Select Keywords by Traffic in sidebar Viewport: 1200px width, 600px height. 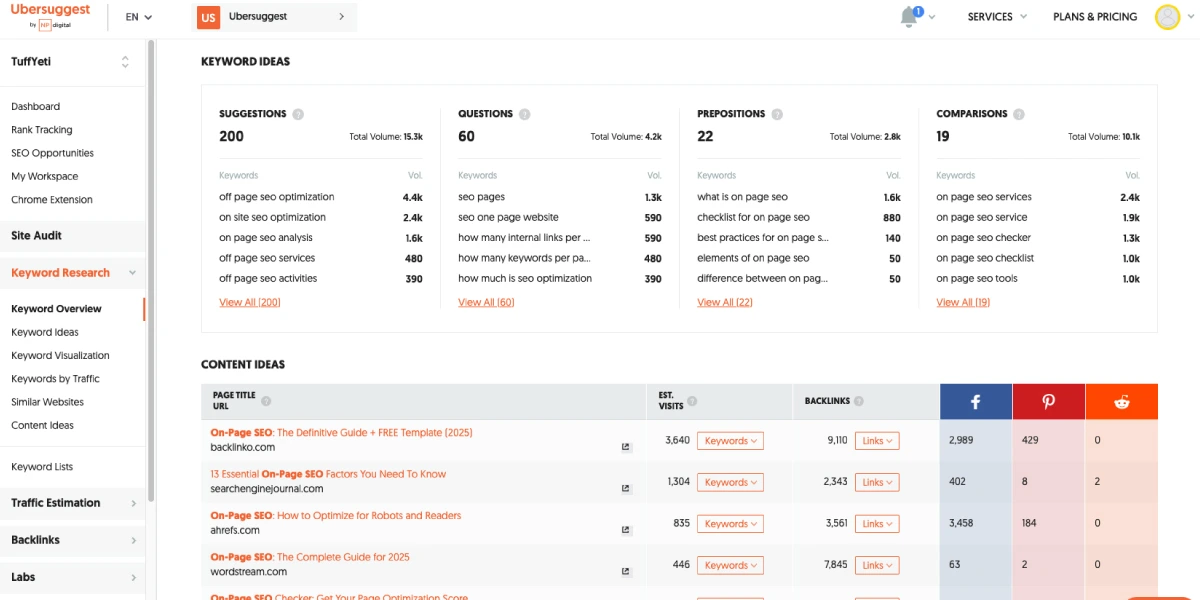[55, 379]
